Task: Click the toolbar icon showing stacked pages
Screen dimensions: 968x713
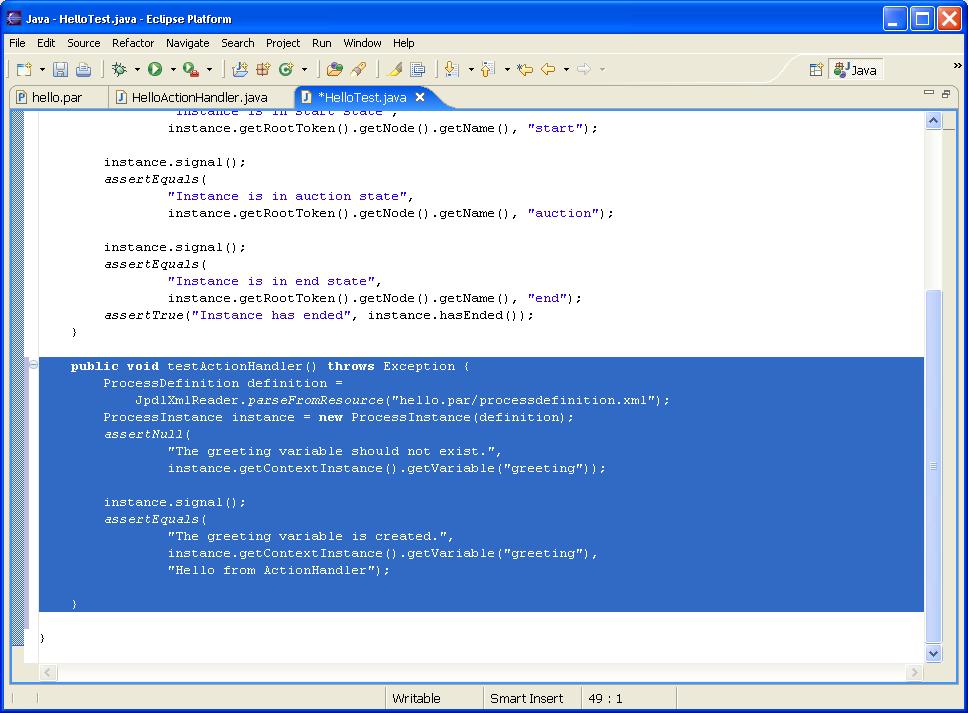Action: click(418, 69)
